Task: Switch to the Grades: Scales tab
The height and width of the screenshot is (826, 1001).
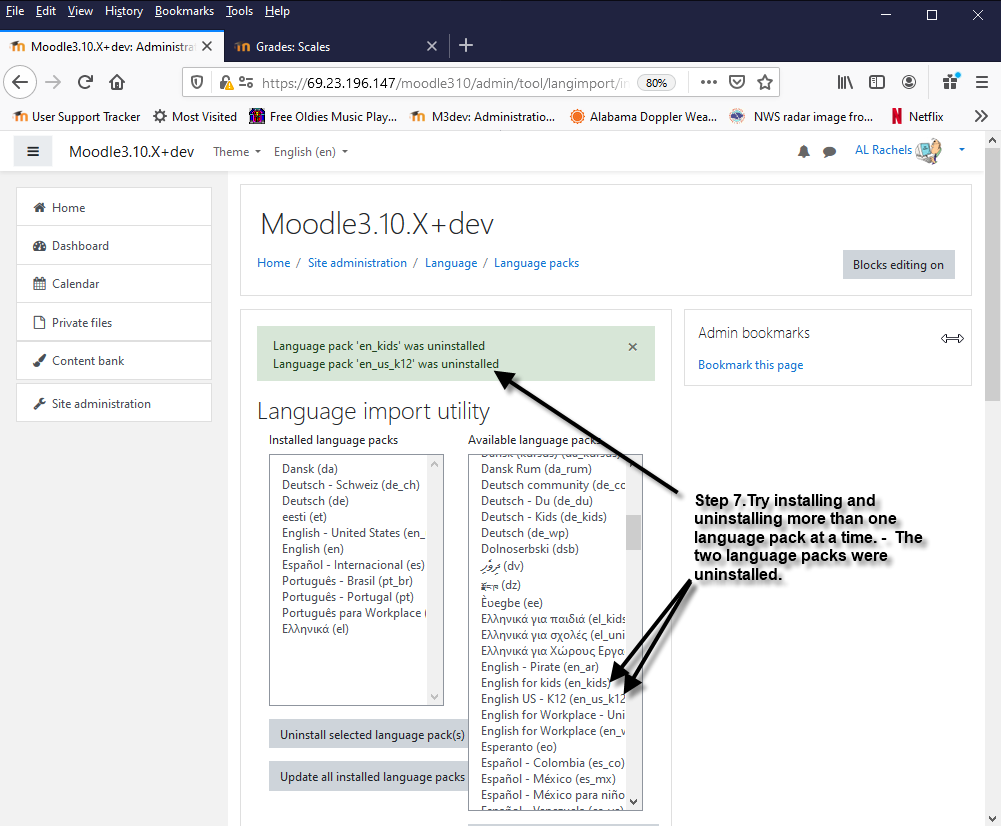Action: (336, 46)
